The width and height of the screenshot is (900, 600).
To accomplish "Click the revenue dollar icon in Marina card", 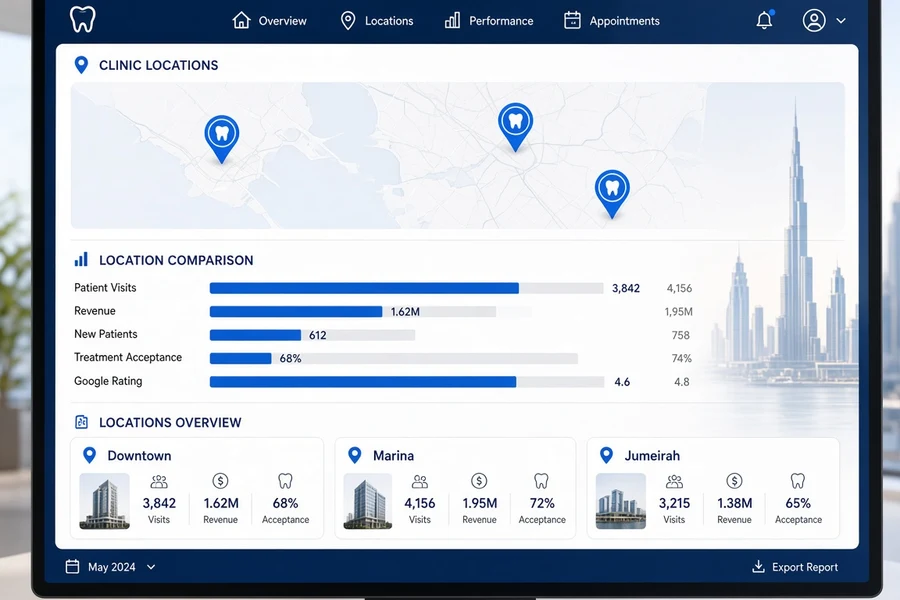I will tap(479, 481).
